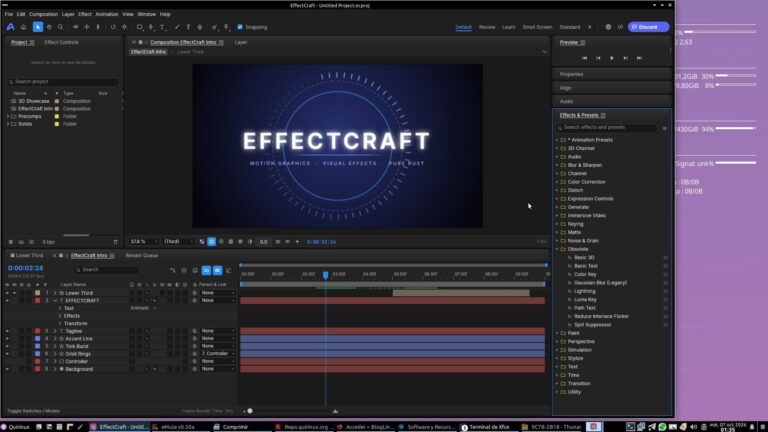Switch to the Render Queue tab

pyautogui.click(x=142, y=256)
